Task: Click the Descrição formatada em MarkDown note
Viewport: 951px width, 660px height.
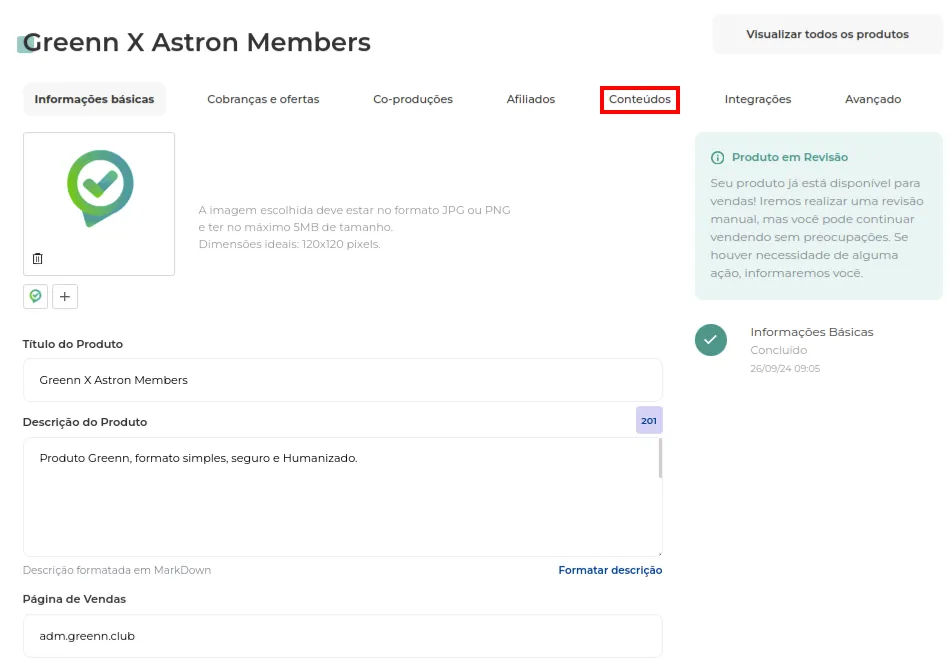Action: pyautogui.click(x=117, y=570)
